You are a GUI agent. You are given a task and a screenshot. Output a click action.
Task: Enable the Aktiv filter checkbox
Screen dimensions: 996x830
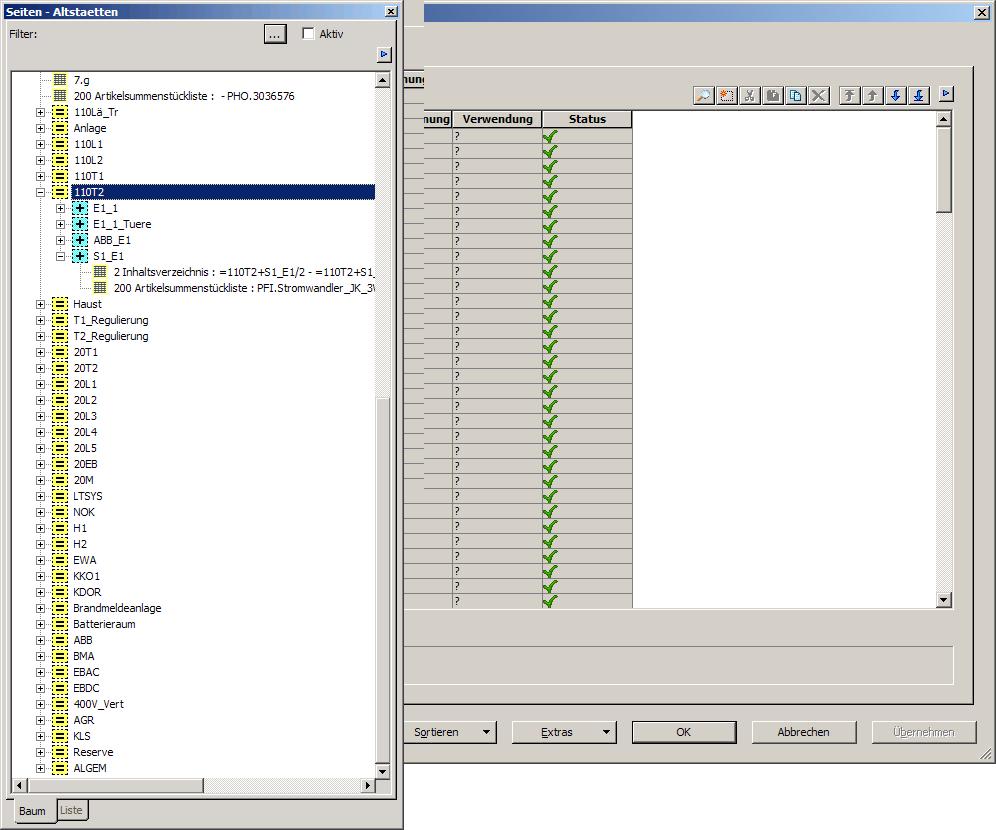pos(308,34)
